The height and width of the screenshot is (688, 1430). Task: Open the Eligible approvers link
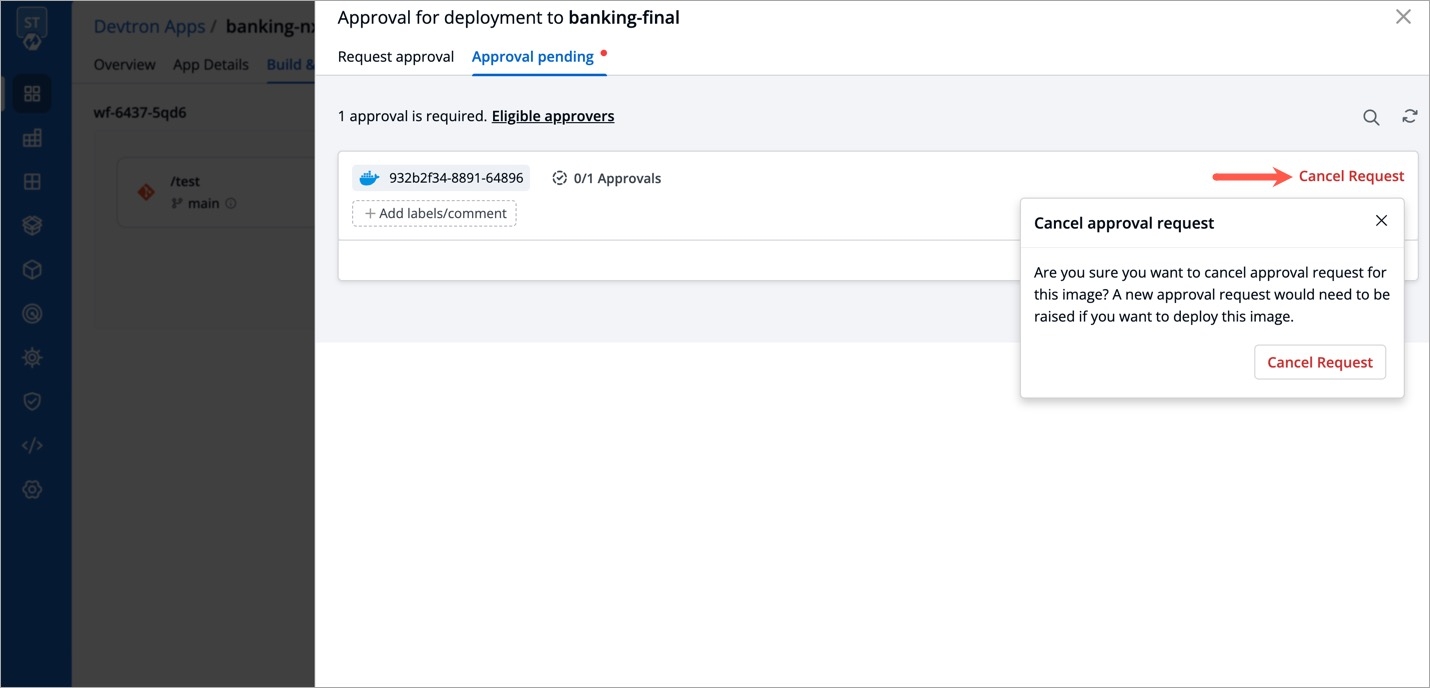pyautogui.click(x=553, y=116)
